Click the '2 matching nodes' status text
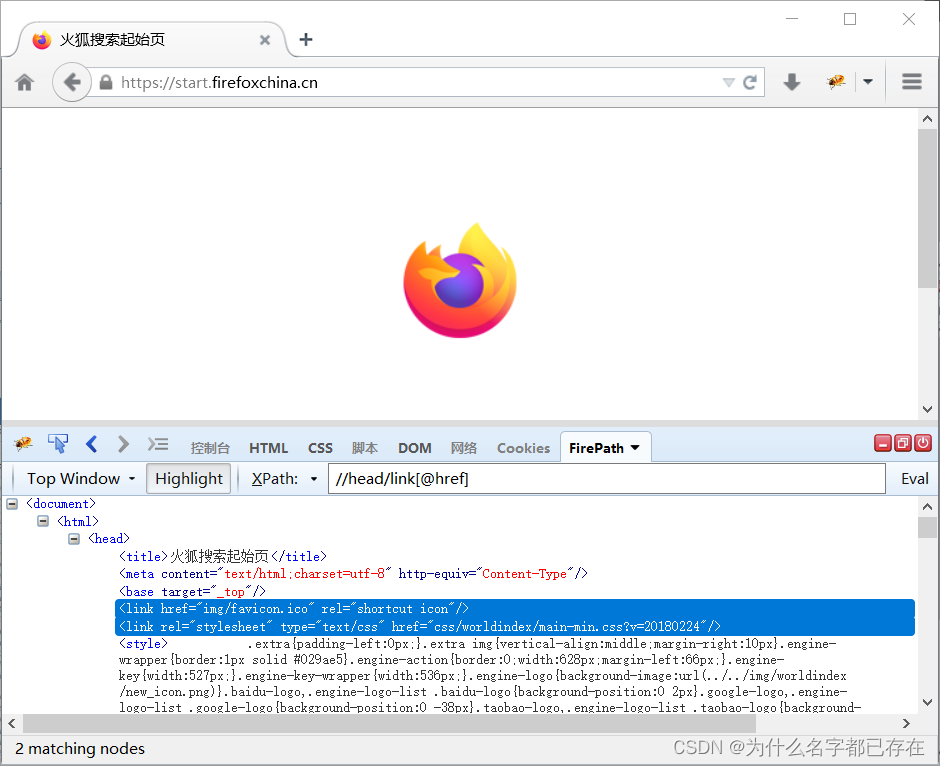 click(80, 749)
